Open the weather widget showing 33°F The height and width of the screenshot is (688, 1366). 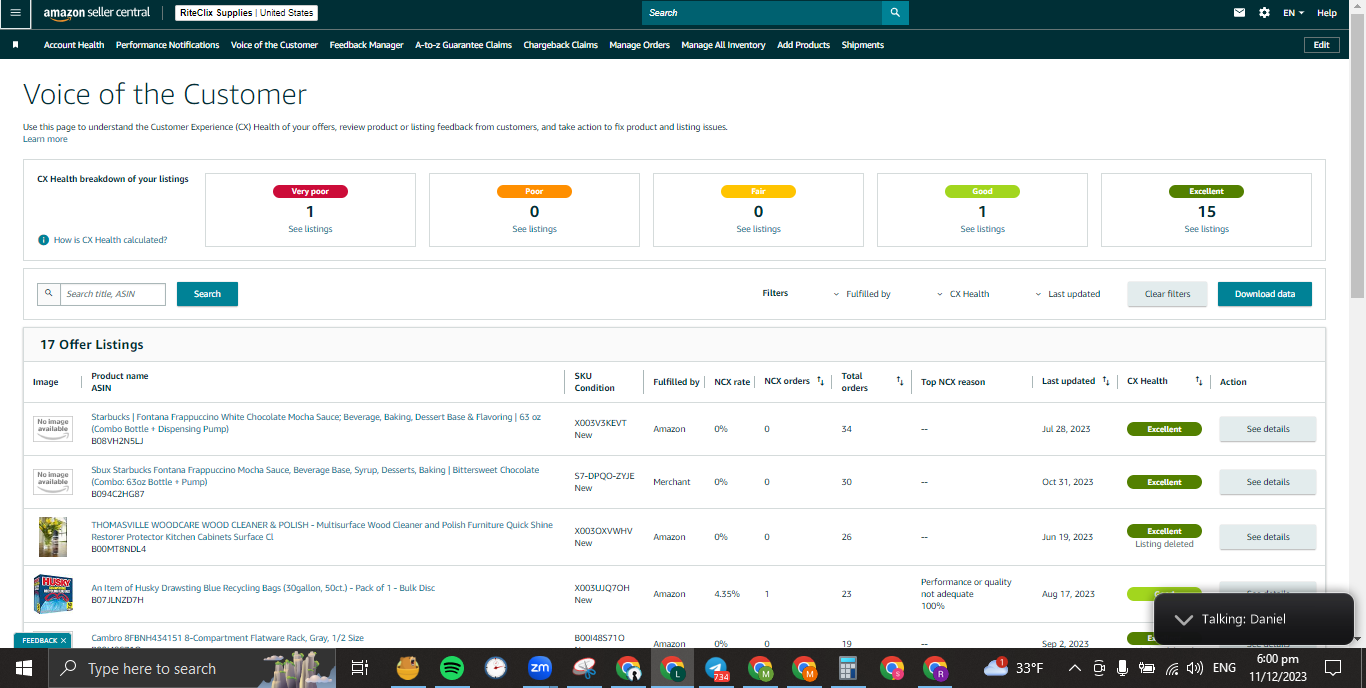1013,668
